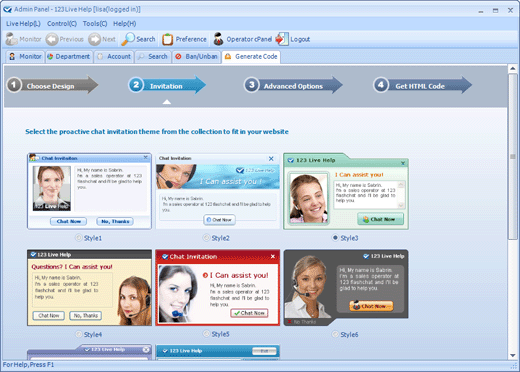The width and height of the screenshot is (520, 372).
Task: Click the Style4 yellow invitation preview
Action: (89, 288)
